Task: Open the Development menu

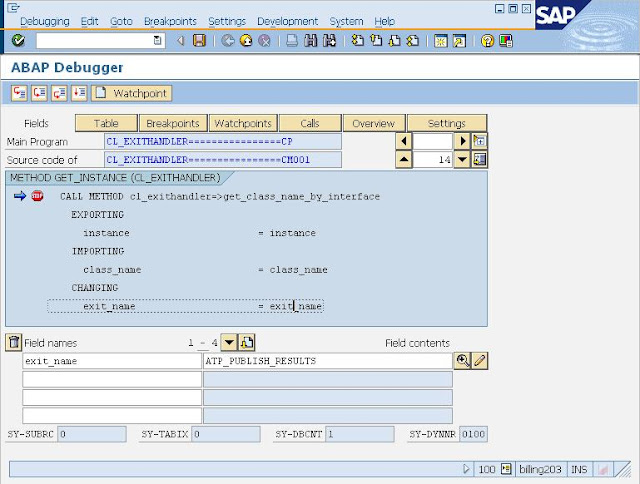Action: pyautogui.click(x=287, y=21)
